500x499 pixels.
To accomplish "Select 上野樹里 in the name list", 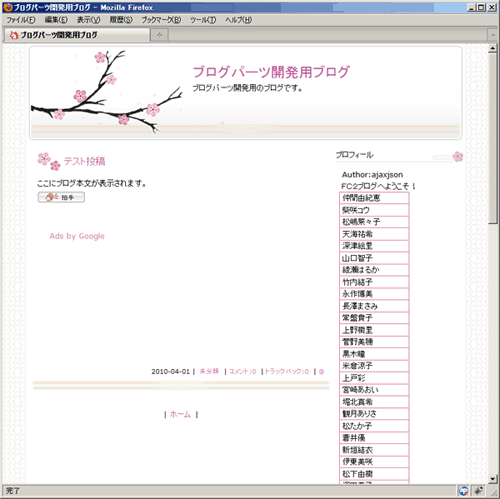I will coord(374,330).
